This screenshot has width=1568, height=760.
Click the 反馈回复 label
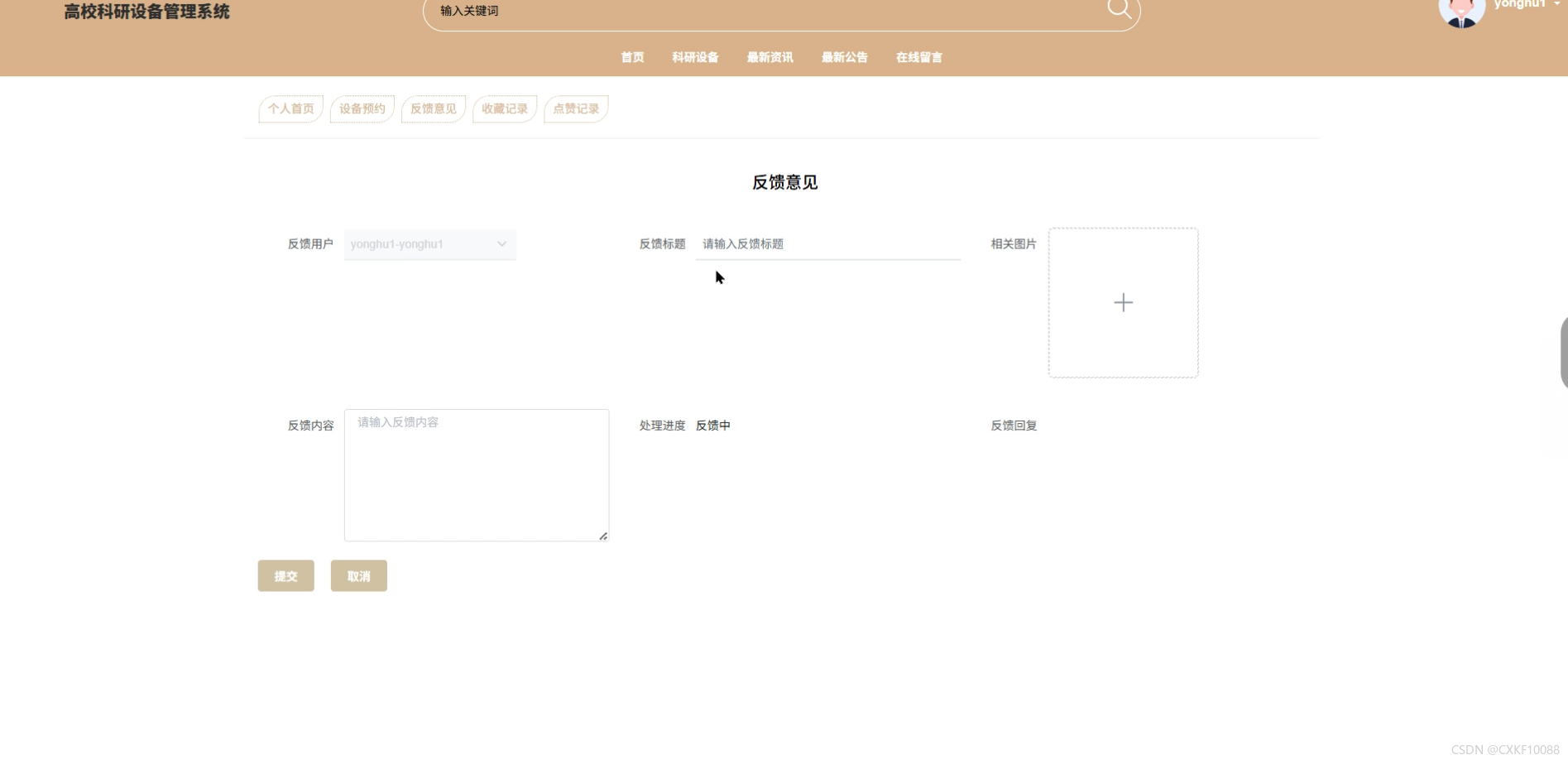1014,426
